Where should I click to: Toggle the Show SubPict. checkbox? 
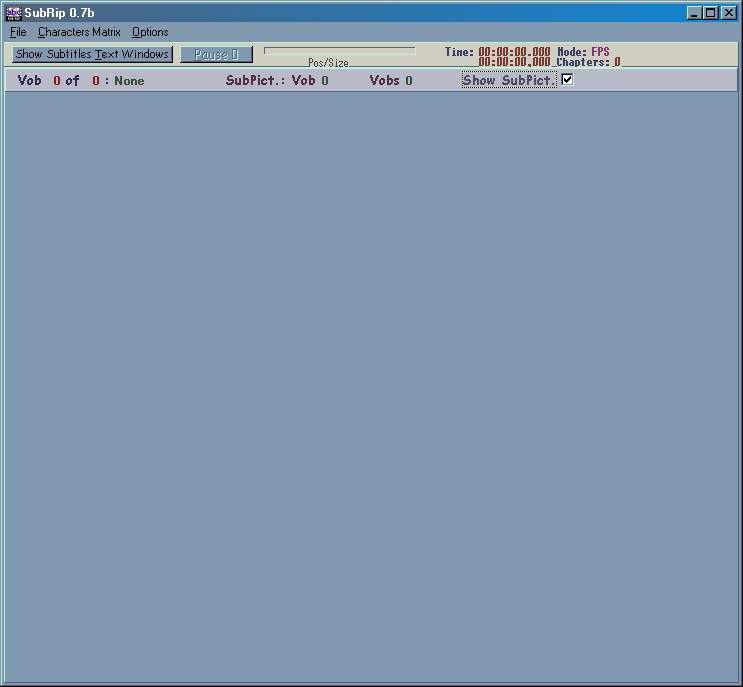[x=567, y=79]
